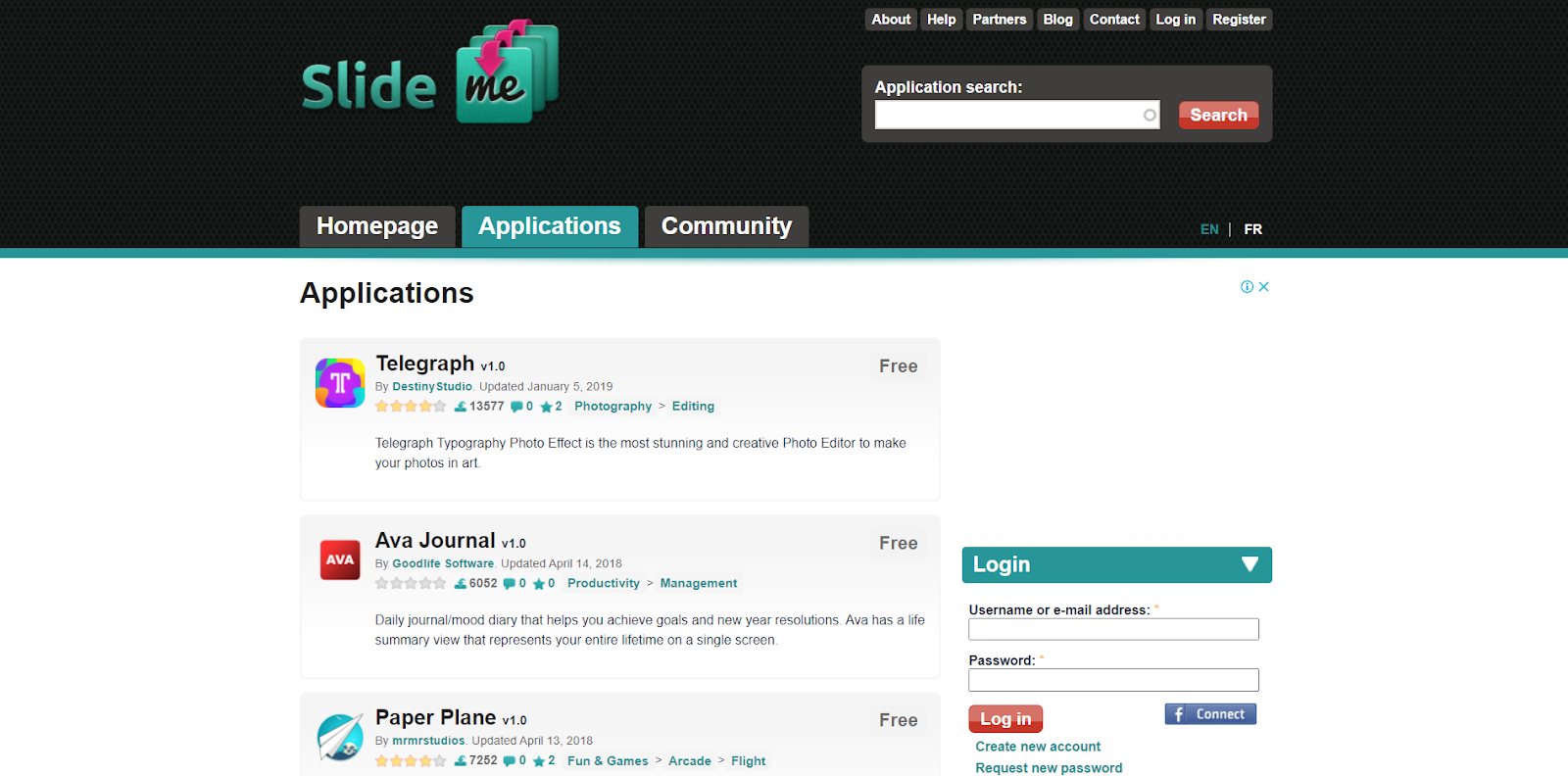1568x776 pixels.
Task: Select the Applications tab
Action: click(x=550, y=226)
